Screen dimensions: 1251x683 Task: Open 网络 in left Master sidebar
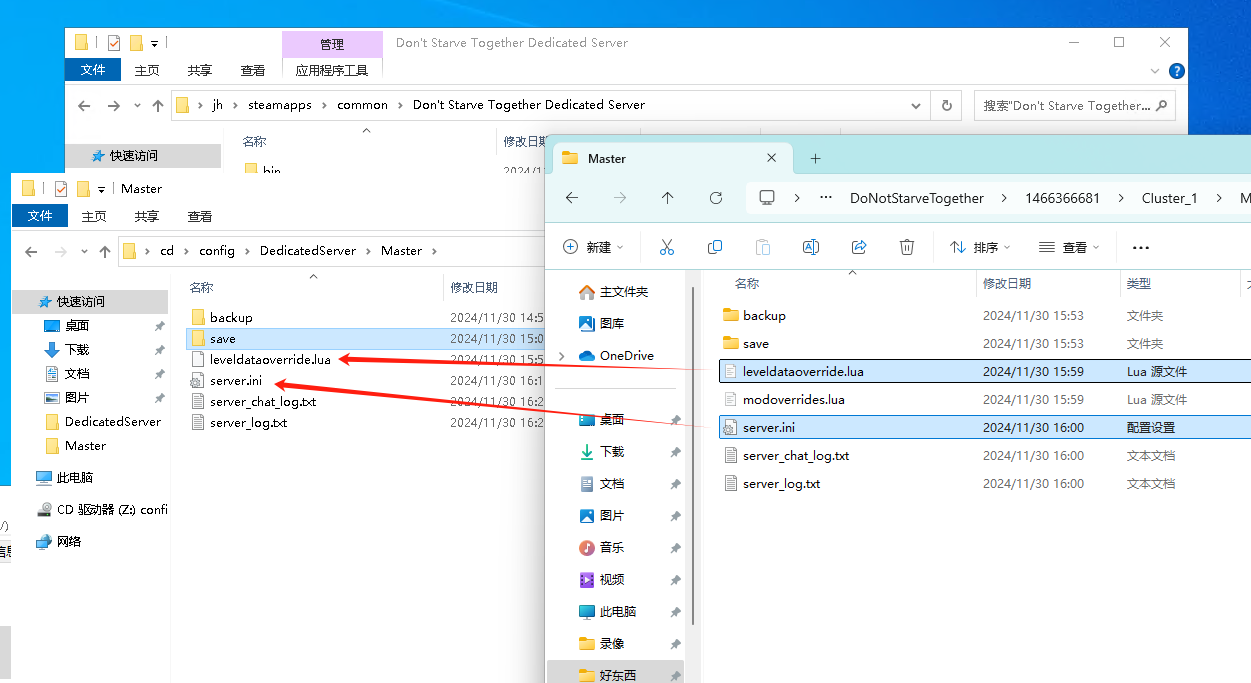[x=58, y=542]
